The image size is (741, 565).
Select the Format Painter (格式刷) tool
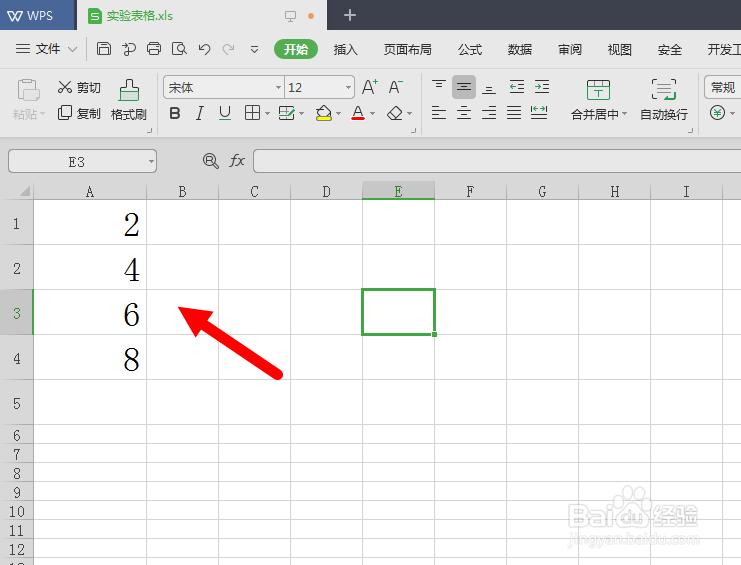point(129,100)
